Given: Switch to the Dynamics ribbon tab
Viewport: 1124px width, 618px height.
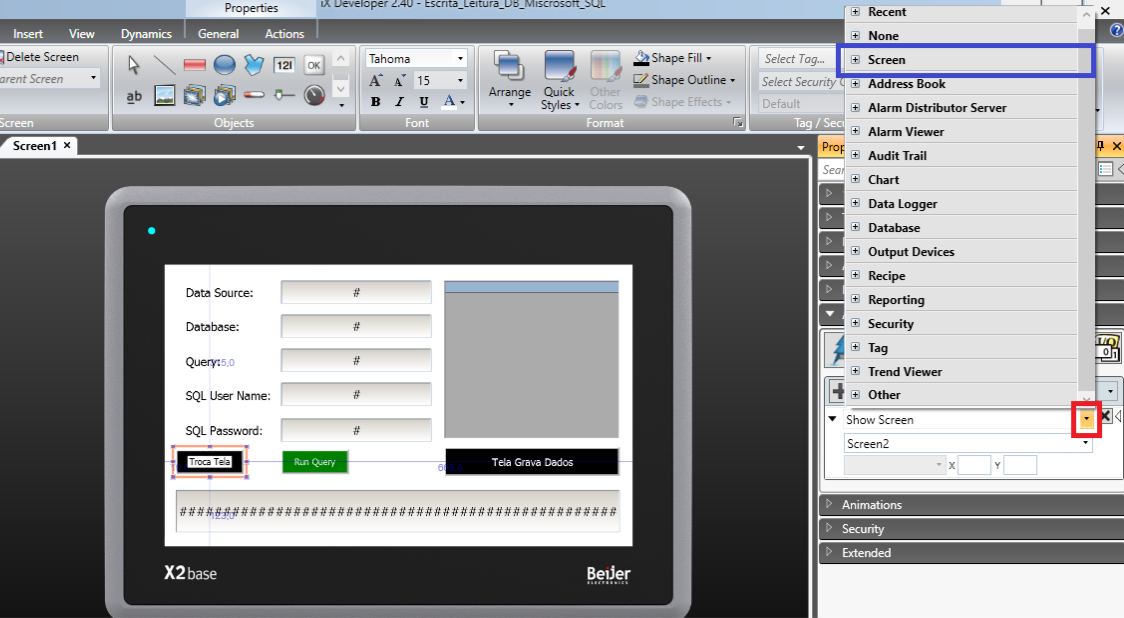Looking at the screenshot, I should tap(146, 34).
